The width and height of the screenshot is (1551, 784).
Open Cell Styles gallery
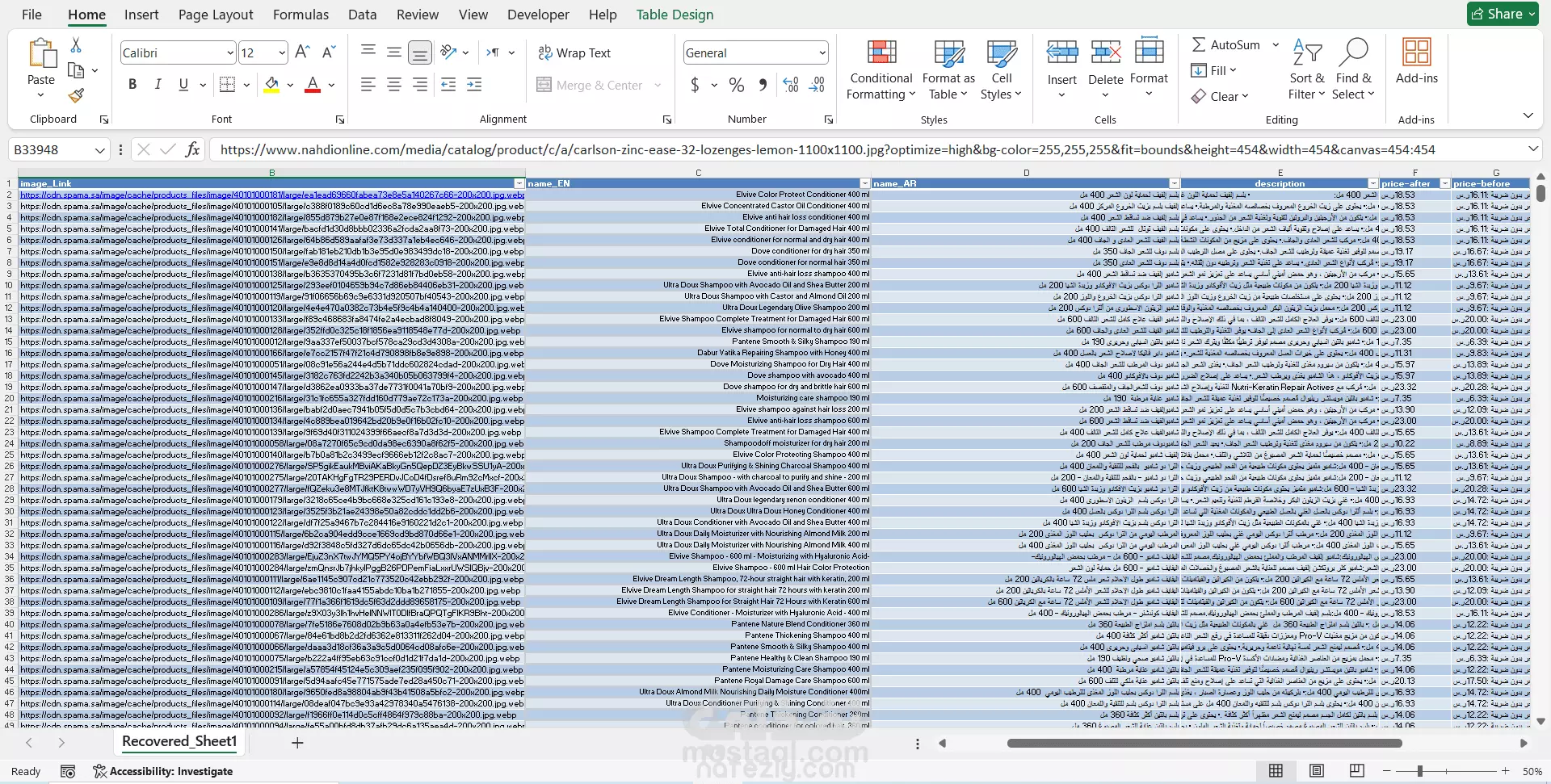coord(1002,70)
